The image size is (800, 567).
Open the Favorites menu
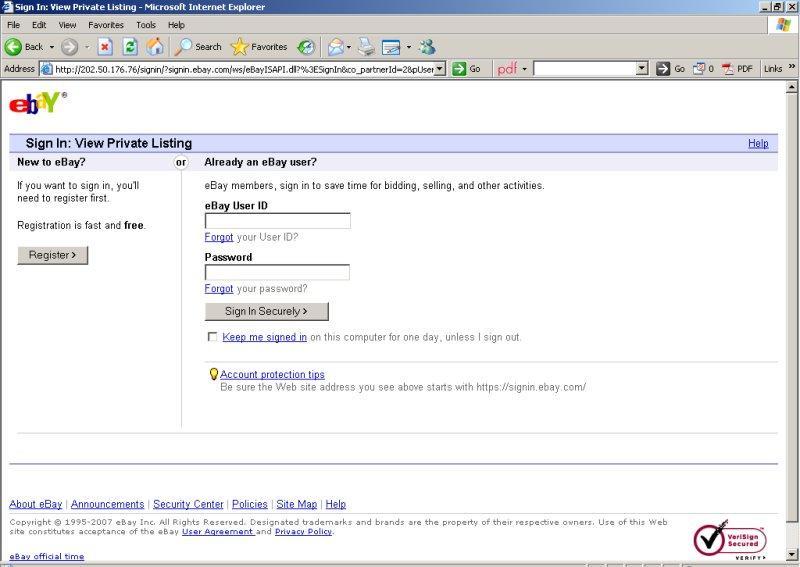106,25
